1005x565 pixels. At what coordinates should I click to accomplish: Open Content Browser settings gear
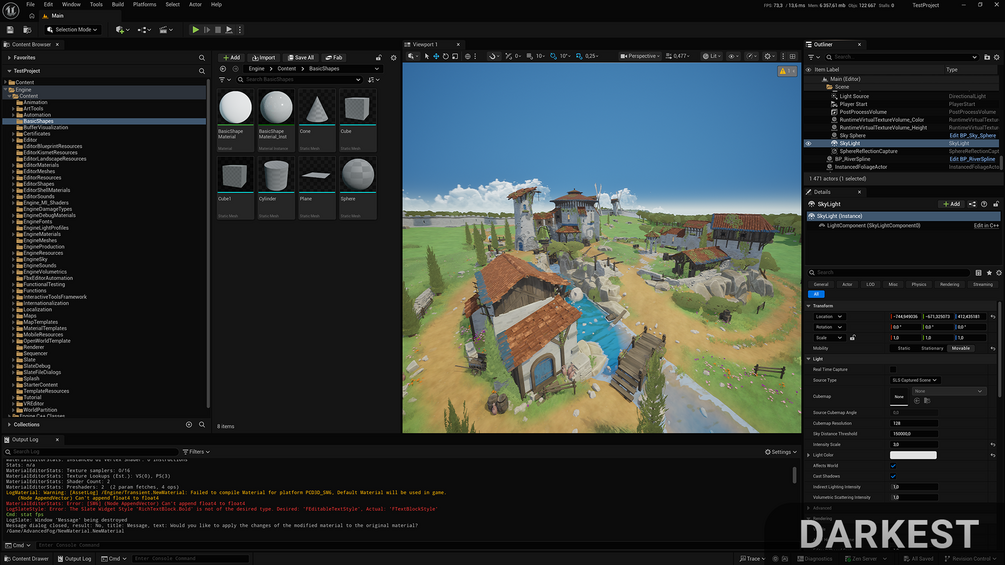click(x=394, y=58)
